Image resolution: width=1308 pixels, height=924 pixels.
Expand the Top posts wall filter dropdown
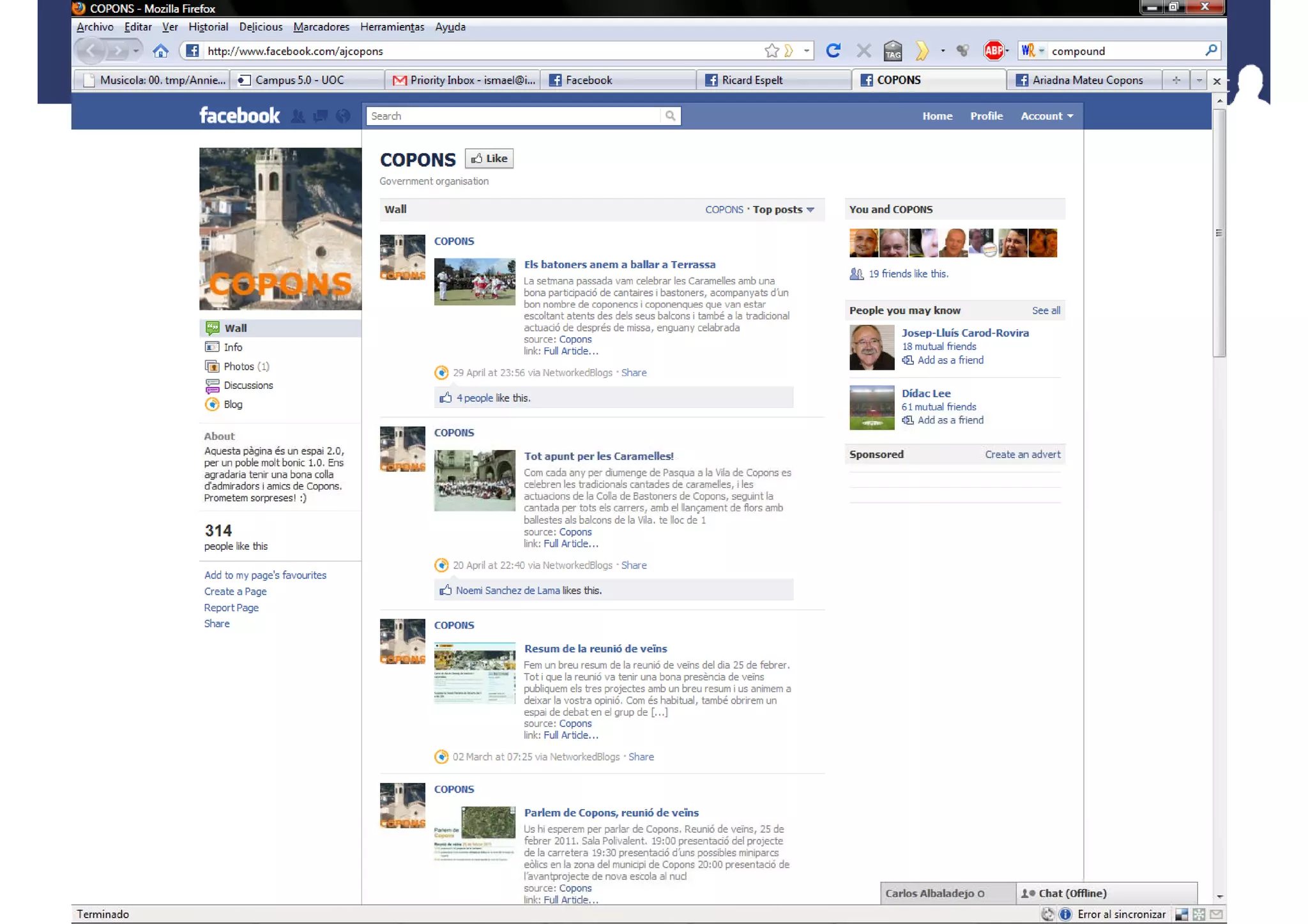pos(784,209)
